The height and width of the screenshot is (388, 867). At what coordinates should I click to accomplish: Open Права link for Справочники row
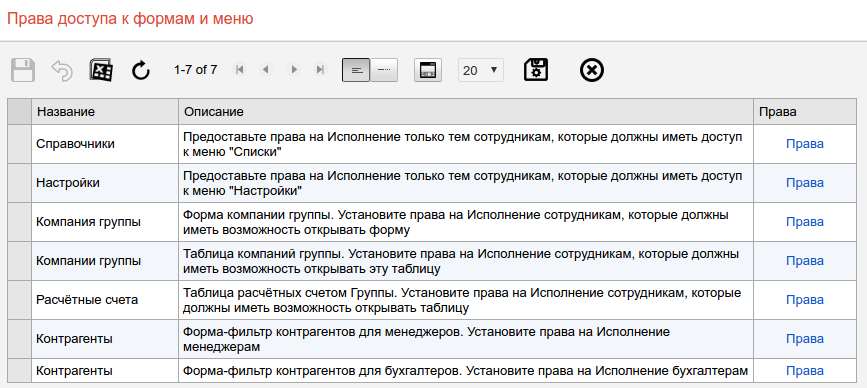[x=805, y=144]
